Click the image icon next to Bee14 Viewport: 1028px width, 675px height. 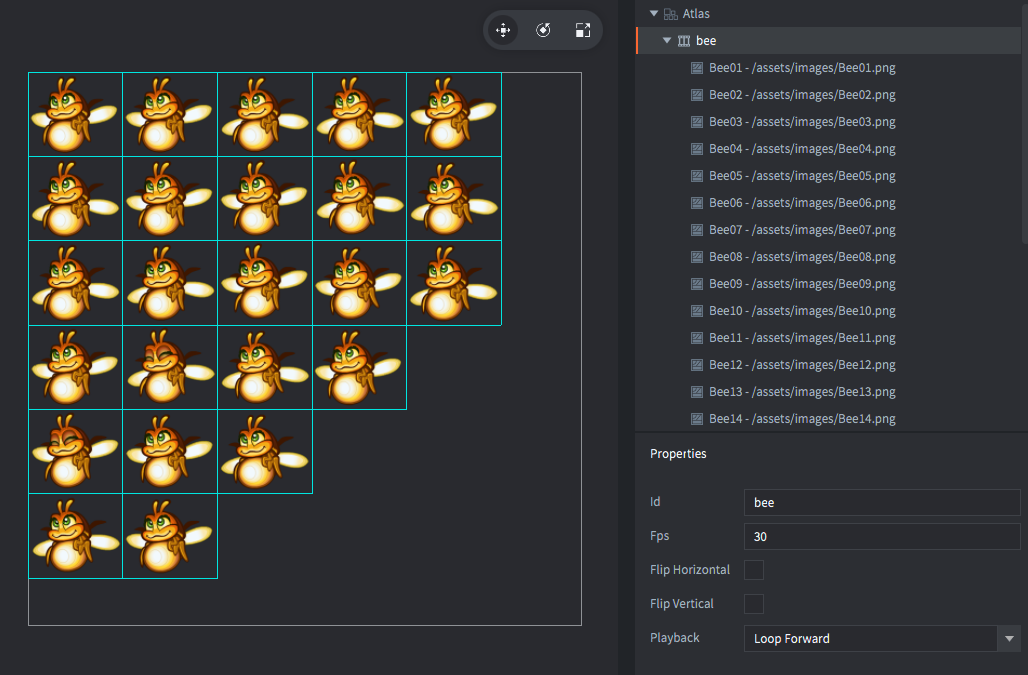(x=697, y=419)
